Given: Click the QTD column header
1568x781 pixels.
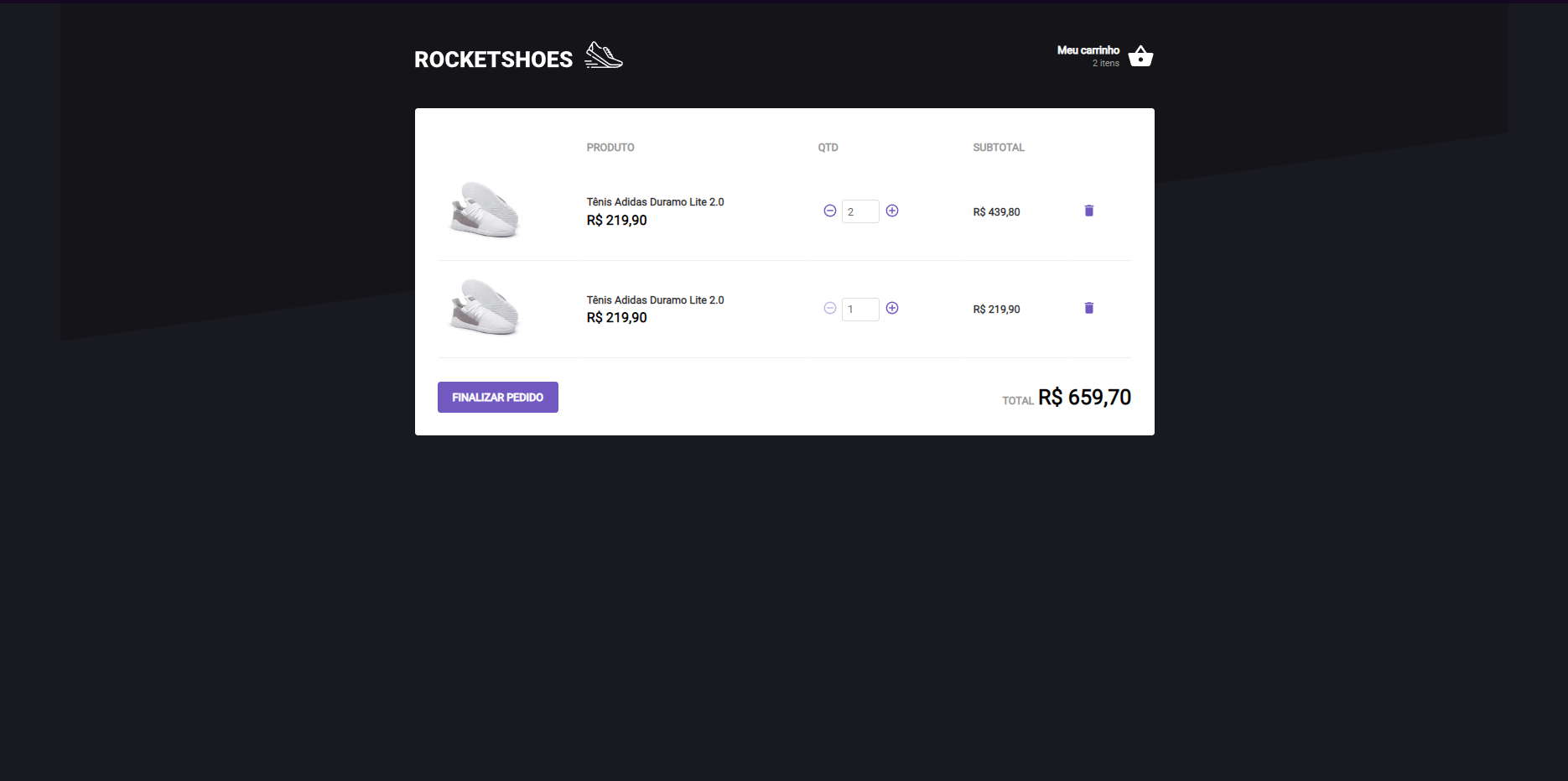Looking at the screenshot, I should pyautogui.click(x=828, y=147).
